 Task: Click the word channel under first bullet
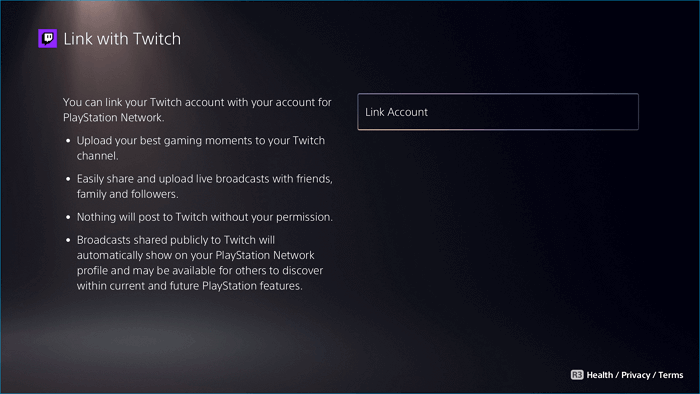tap(97, 156)
